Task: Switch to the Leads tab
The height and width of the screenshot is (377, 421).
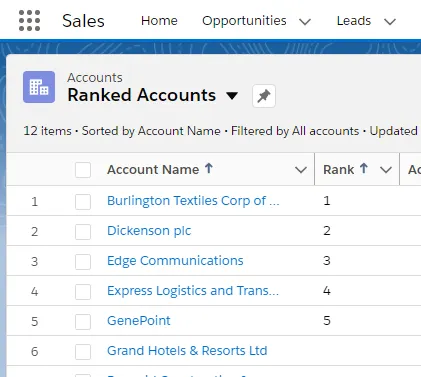Action: [x=354, y=21]
